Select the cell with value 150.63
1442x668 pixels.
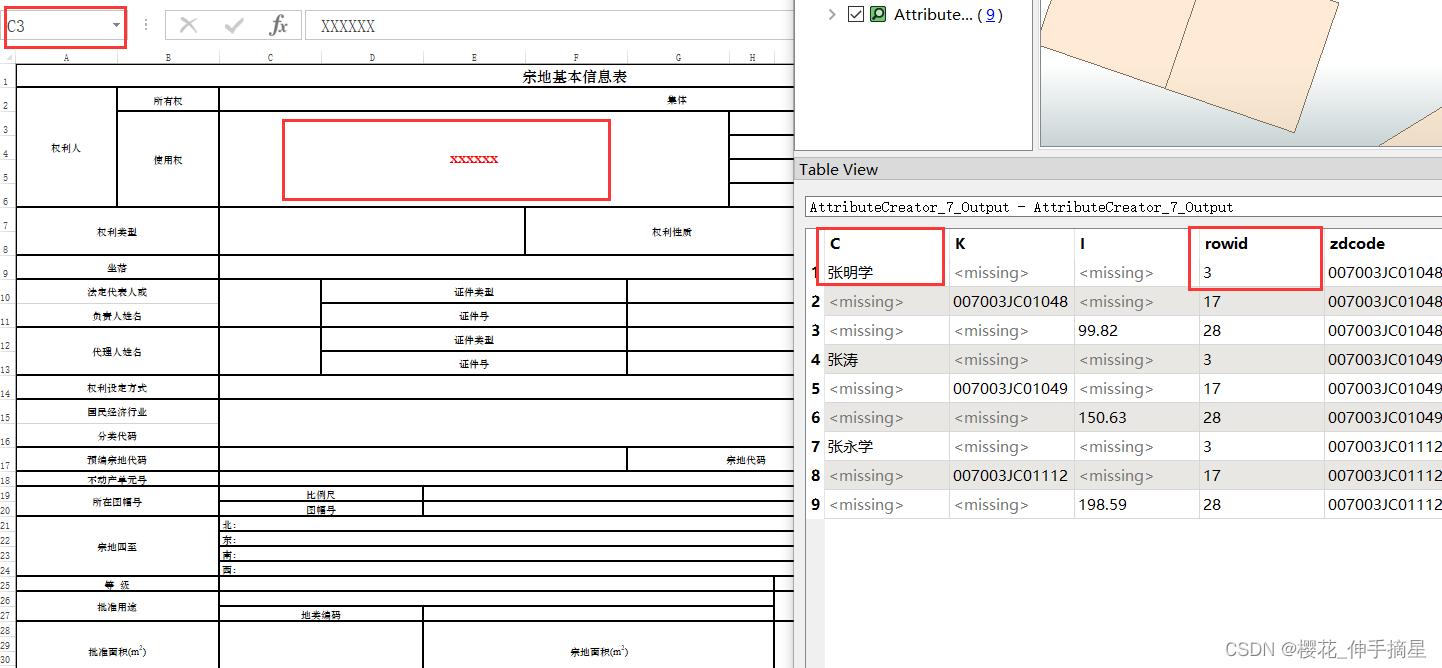click(1103, 417)
